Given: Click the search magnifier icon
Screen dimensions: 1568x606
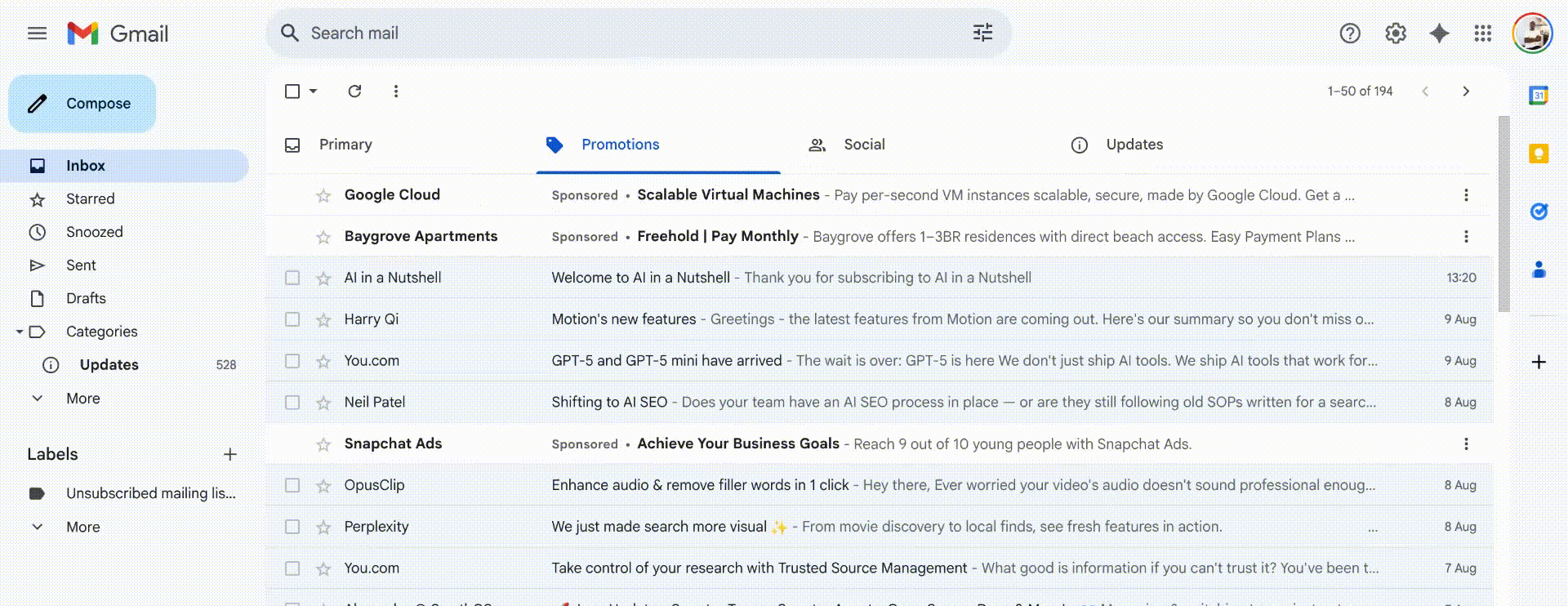Looking at the screenshot, I should (289, 33).
